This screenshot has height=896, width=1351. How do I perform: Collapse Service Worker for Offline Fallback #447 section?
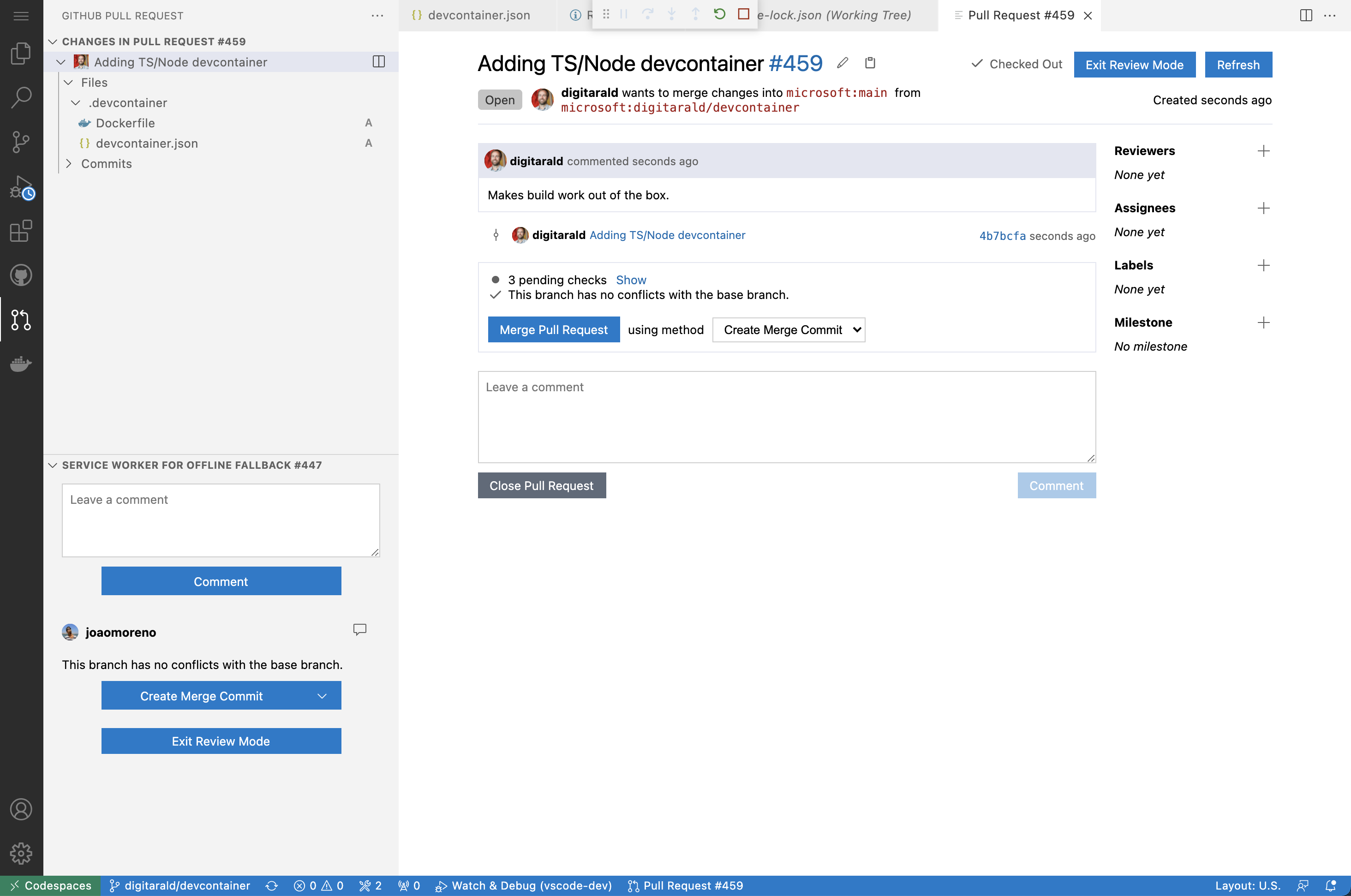(53, 465)
